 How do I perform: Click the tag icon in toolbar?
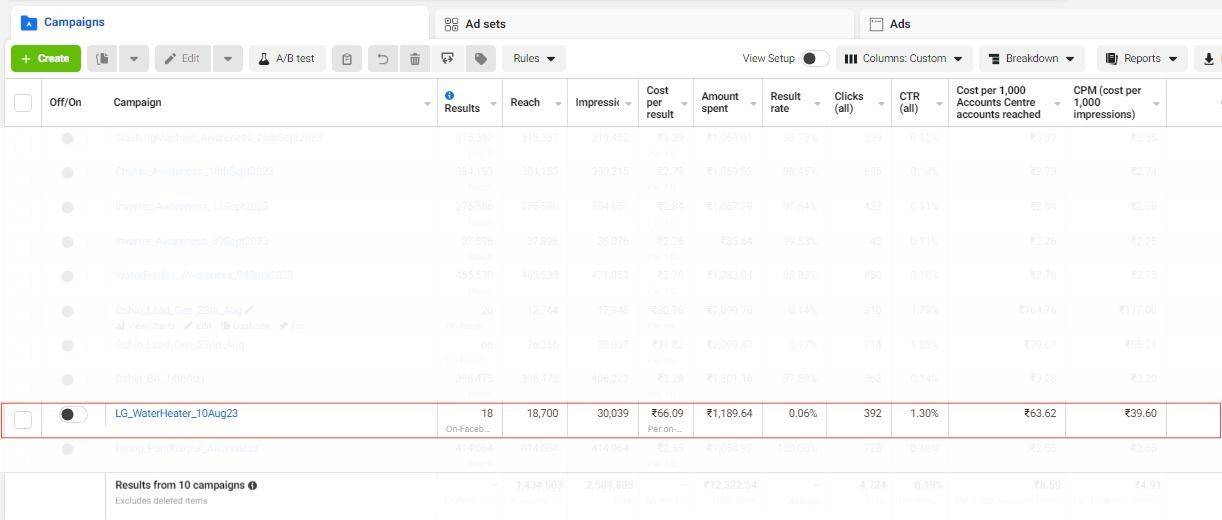click(481, 59)
